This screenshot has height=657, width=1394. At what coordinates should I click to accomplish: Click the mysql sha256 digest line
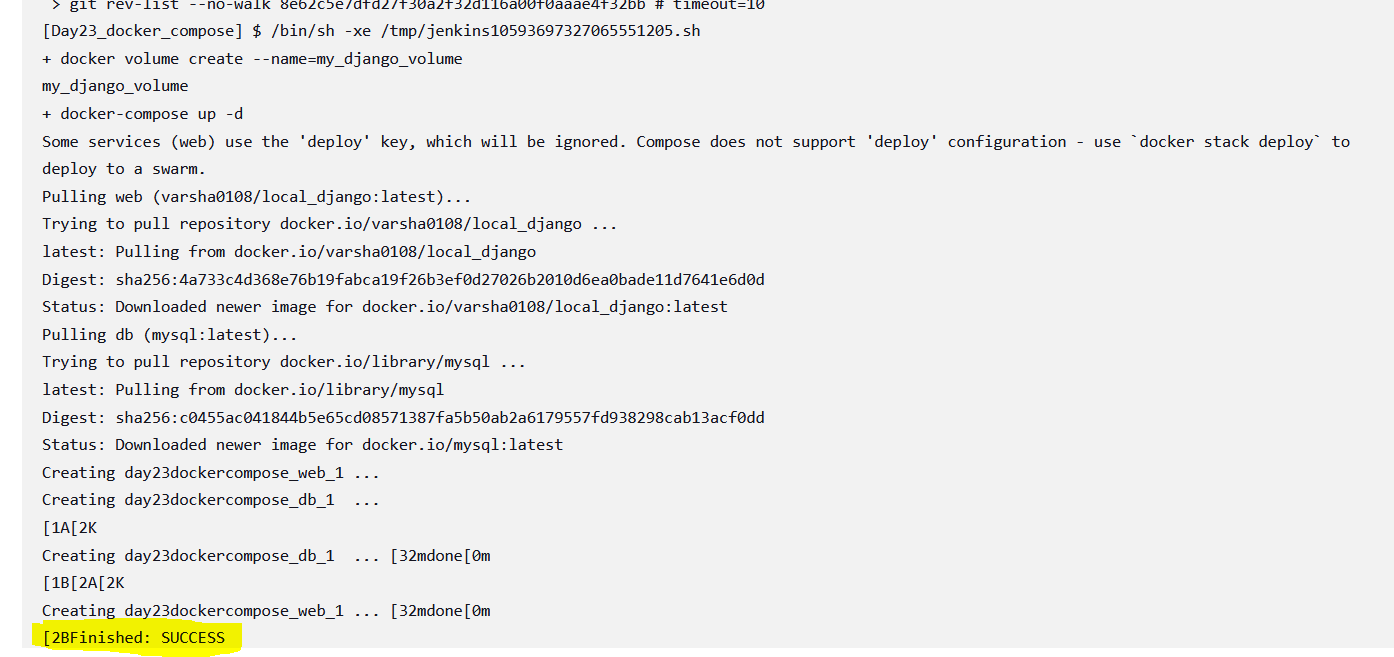(403, 418)
